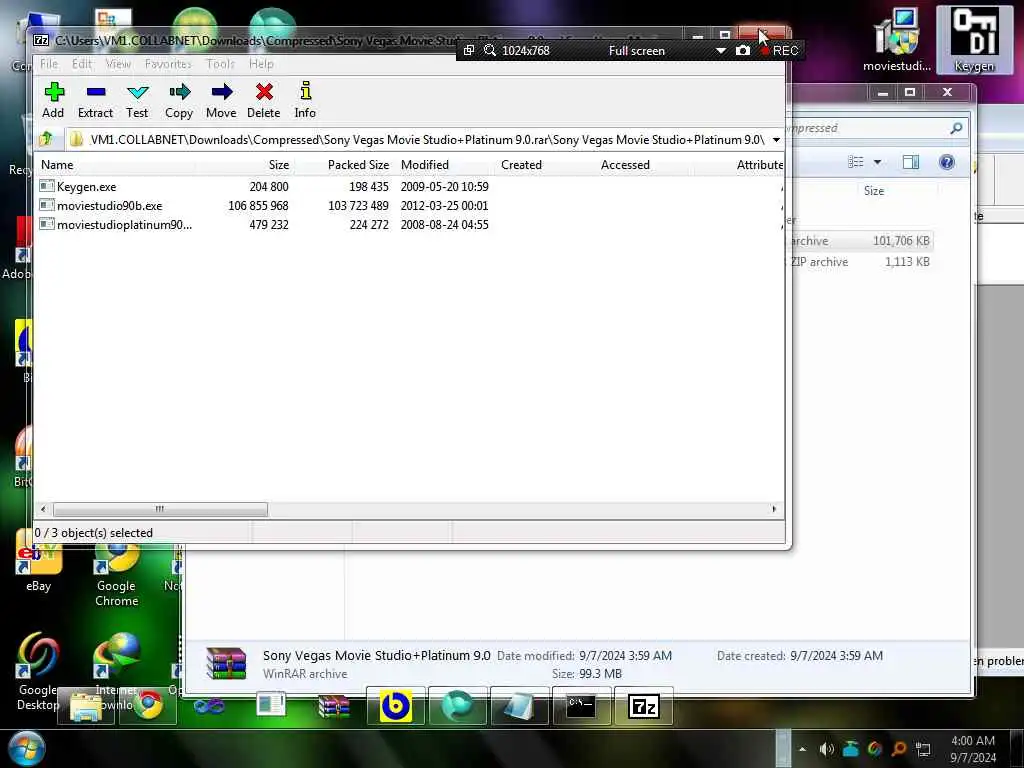
Task: Click the Windows Start orb
Action: click(26, 748)
